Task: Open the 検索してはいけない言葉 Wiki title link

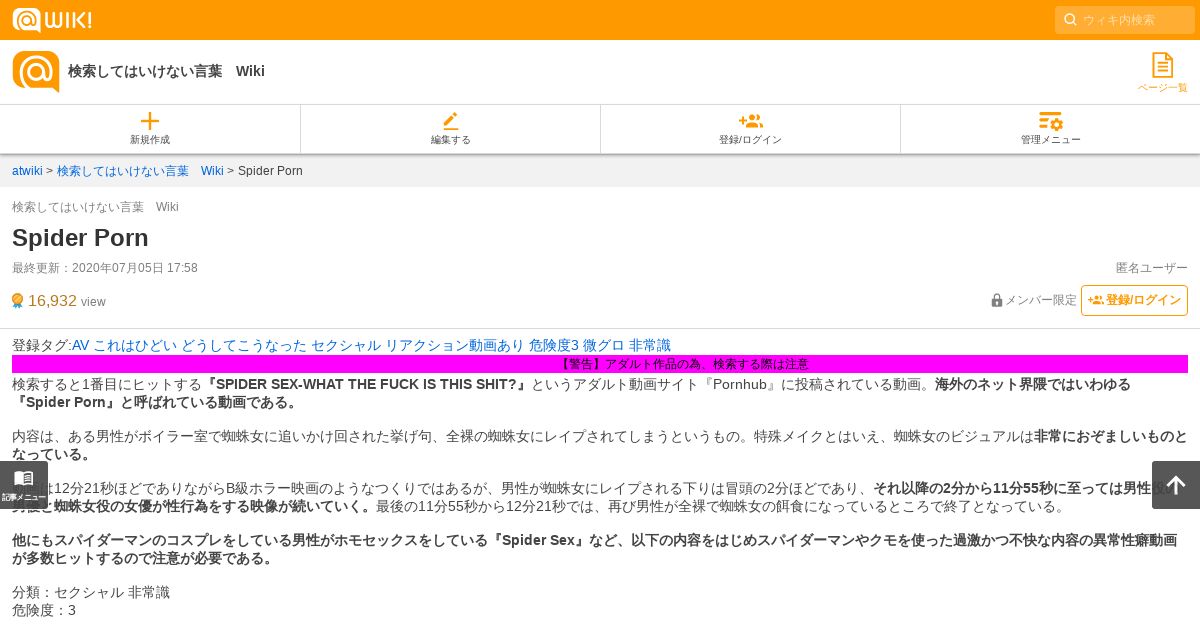Action: [x=166, y=71]
